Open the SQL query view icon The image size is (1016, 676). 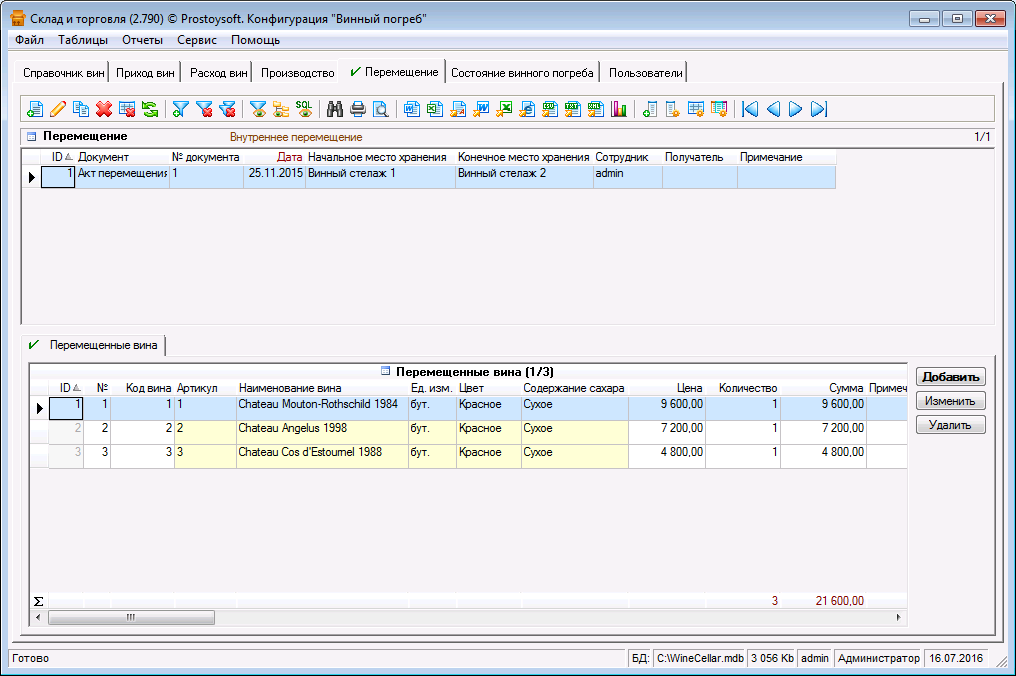(x=303, y=109)
